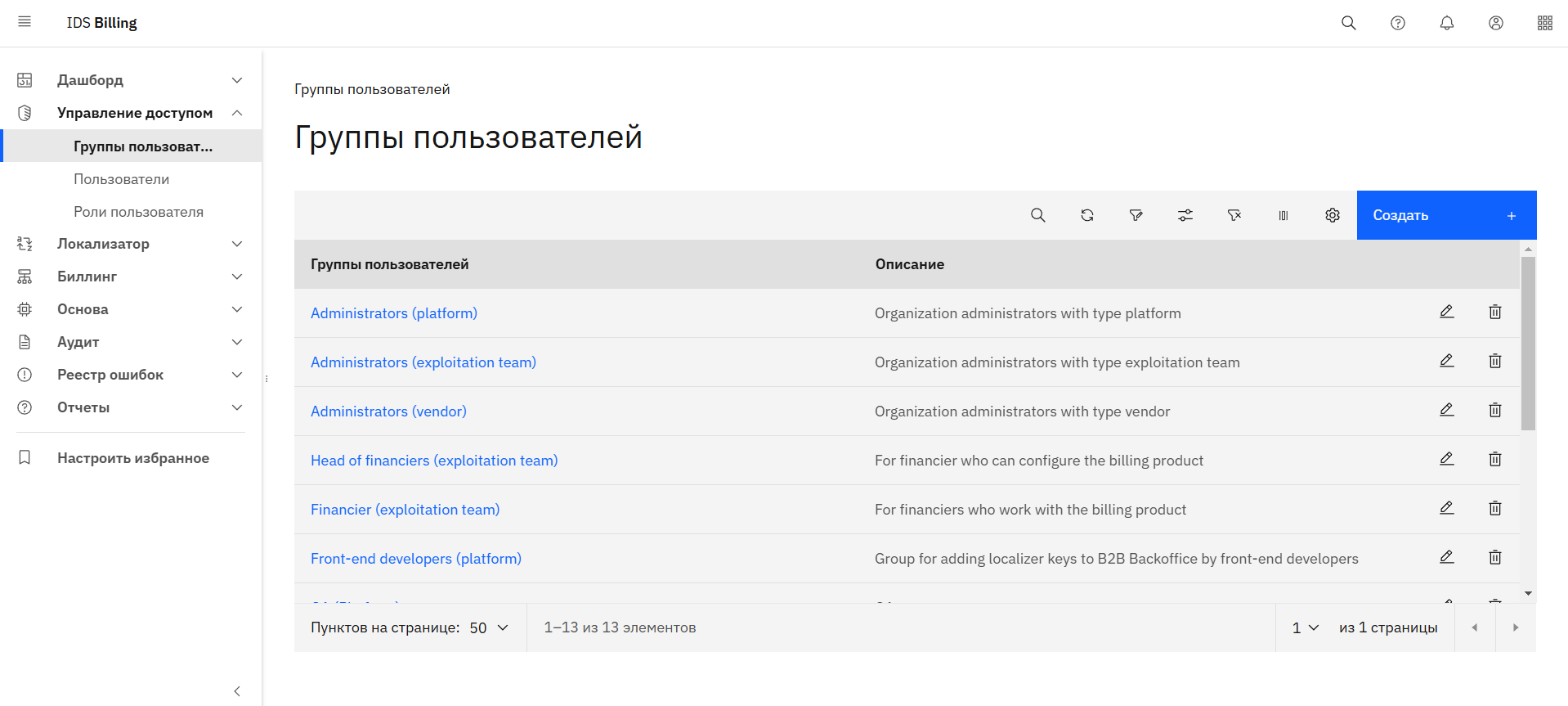Click the Создать button
The height and width of the screenshot is (706, 1568).
point(1445,215)
